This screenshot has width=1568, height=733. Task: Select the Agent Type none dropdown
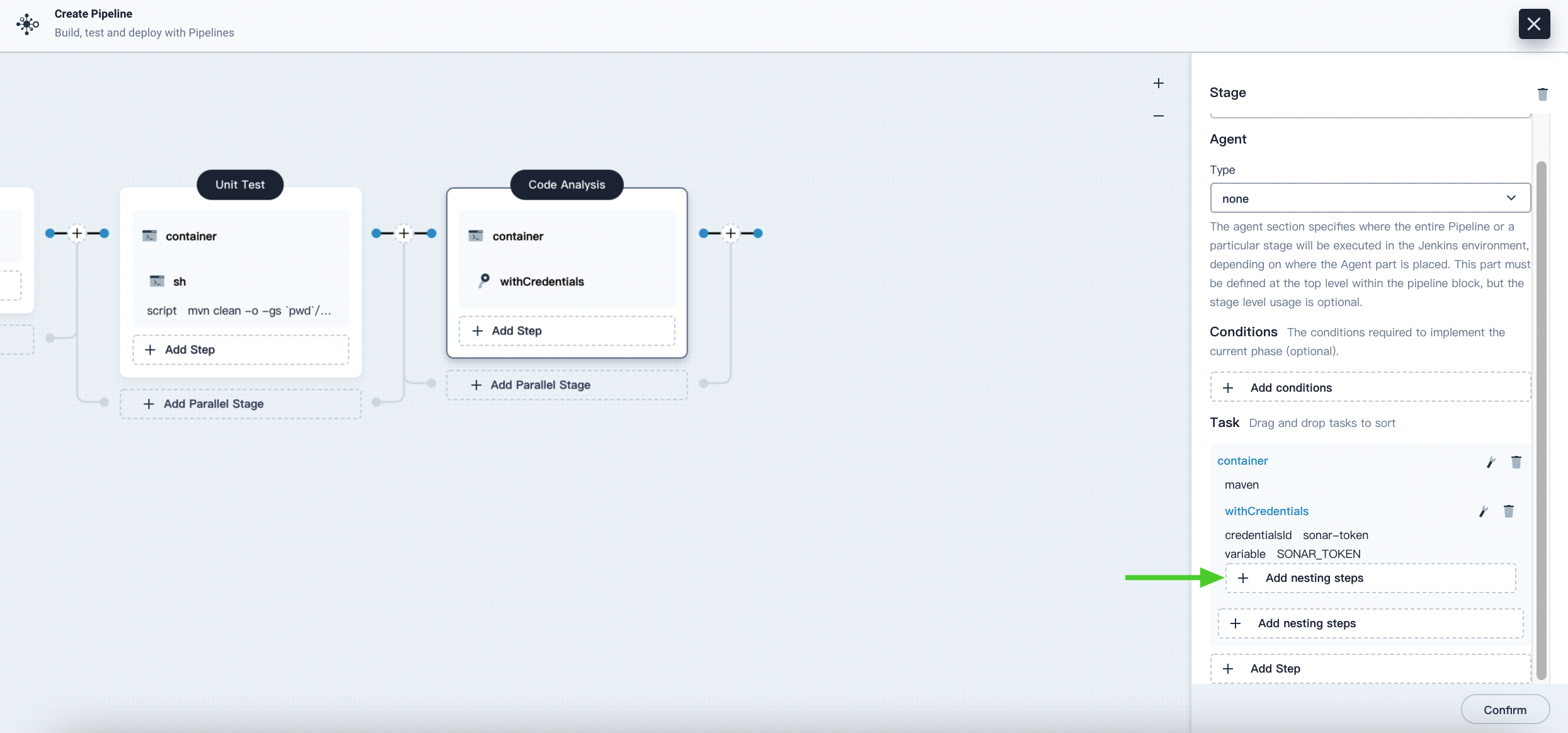[x=1370, y=197]
